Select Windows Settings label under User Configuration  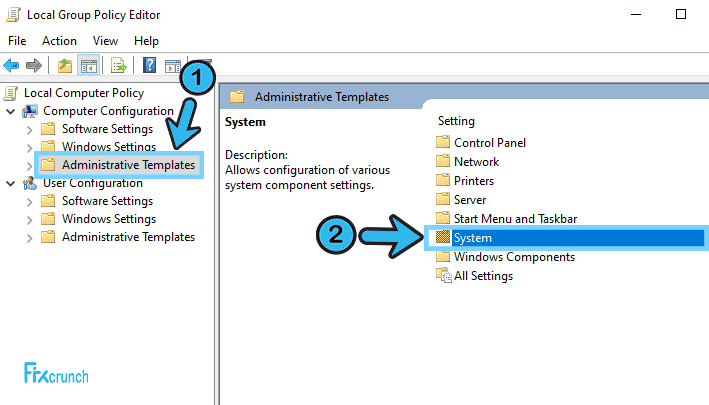click(109, 219)
